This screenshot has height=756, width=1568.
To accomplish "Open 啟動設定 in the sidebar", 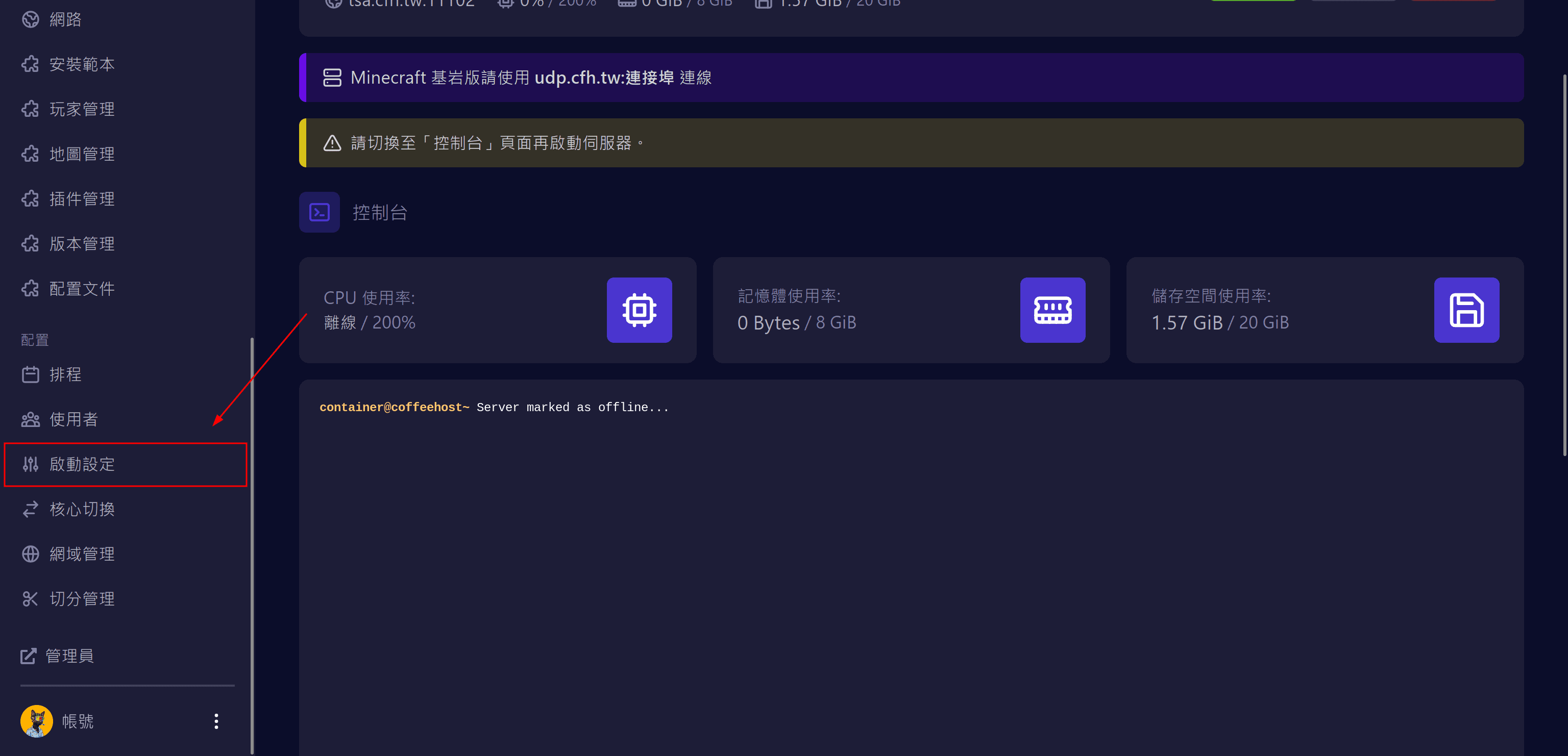I will (x=82, y=465).
